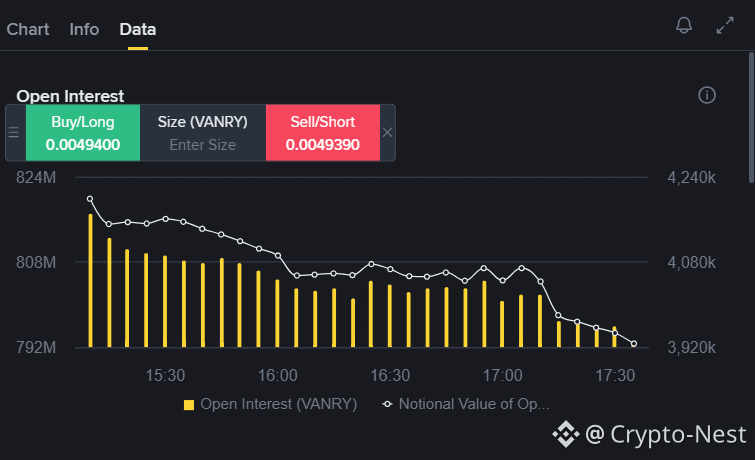Click the yellow Open Interest legend swatch
Screen dimensions: 755x460
pos(189,405)
